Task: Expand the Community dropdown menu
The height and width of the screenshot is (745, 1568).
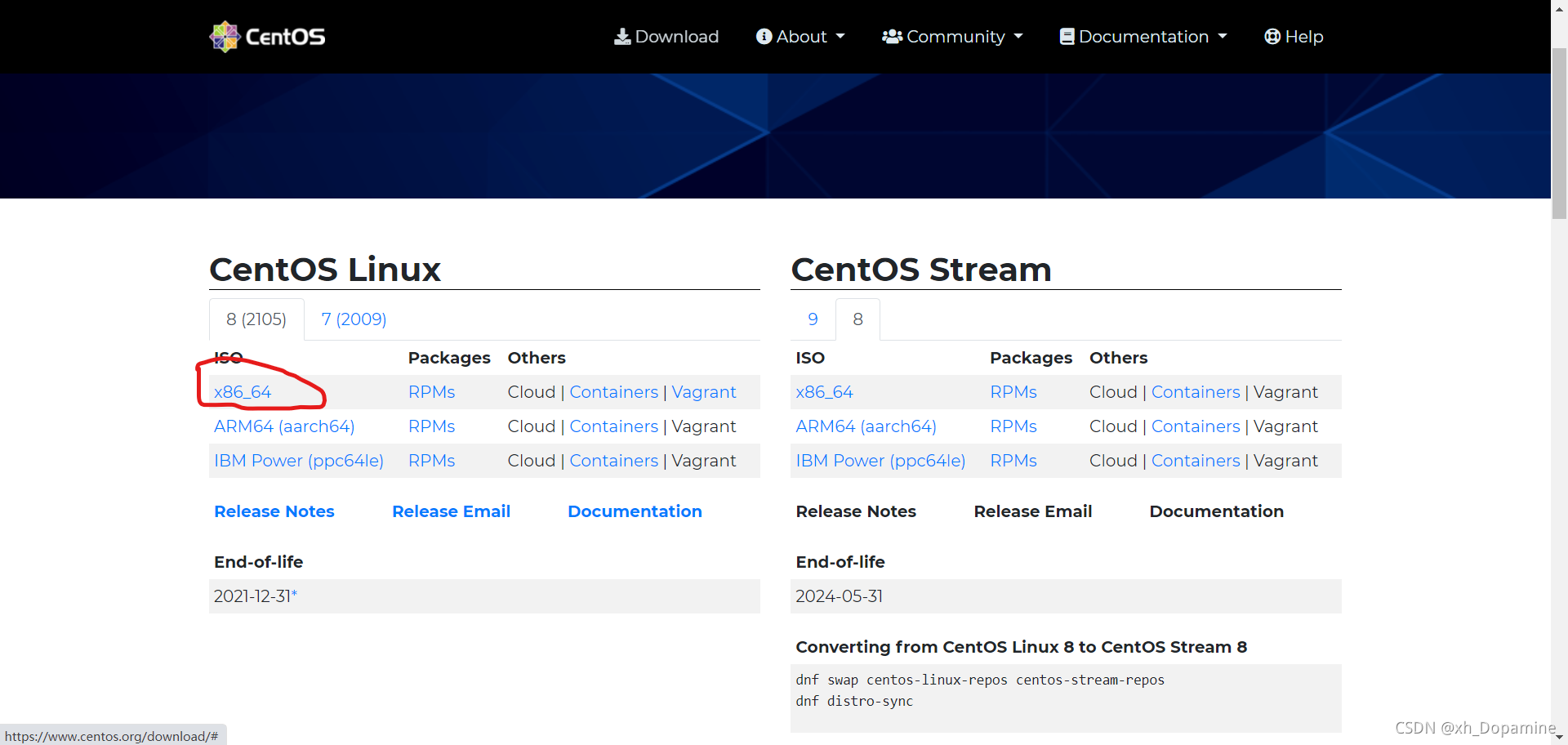Action: 952,37
